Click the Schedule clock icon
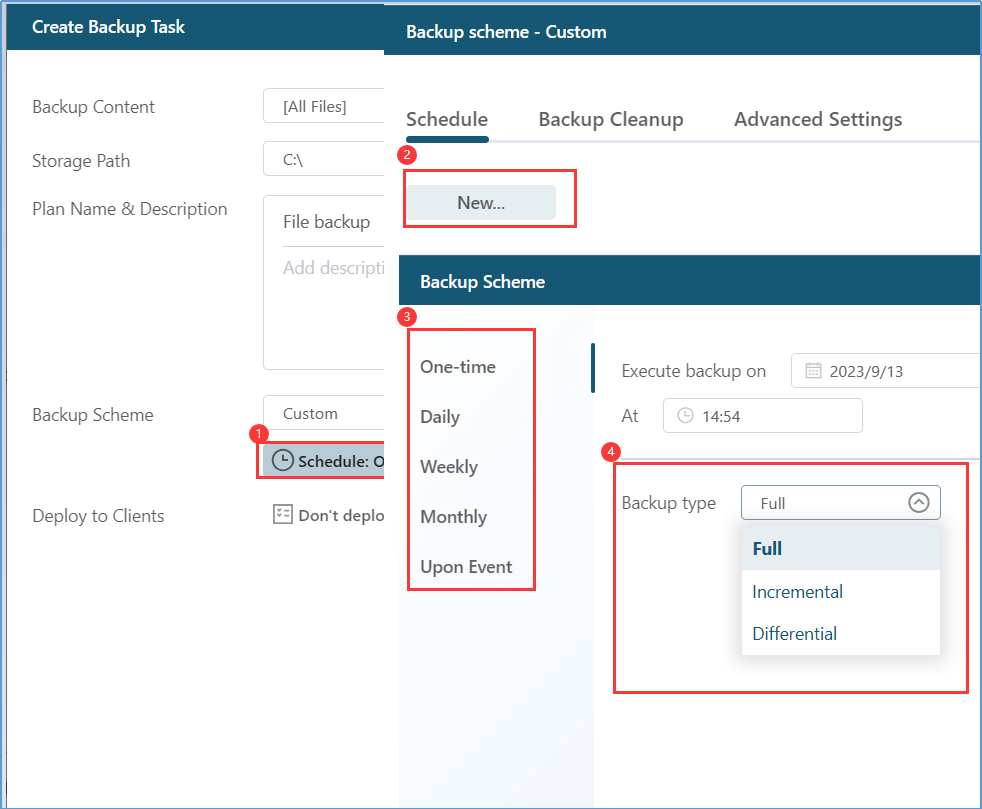Viewport: 982px width, 809px height. point(283,460)
